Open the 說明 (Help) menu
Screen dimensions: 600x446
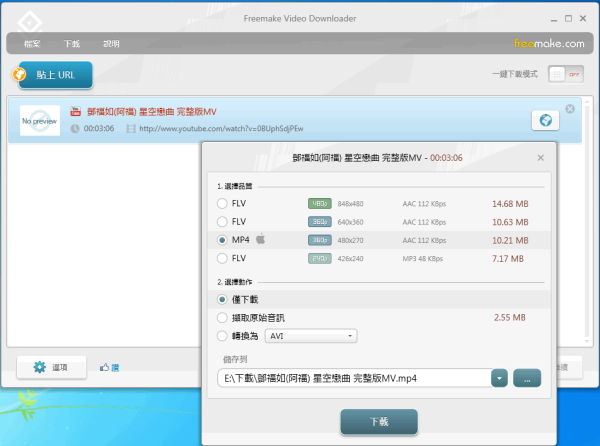point(111,44)
